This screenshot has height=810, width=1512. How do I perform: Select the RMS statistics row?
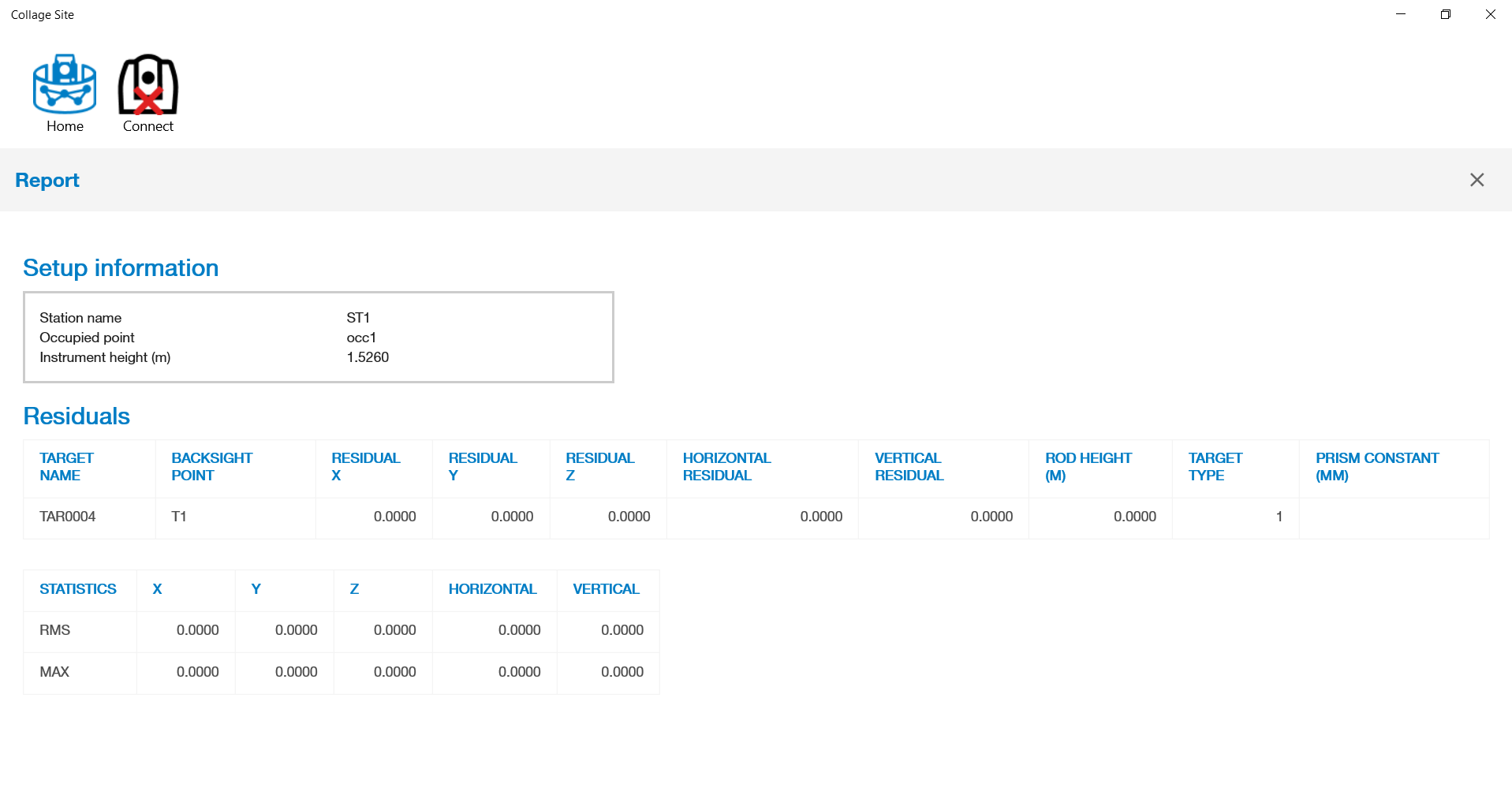(55, 630)
